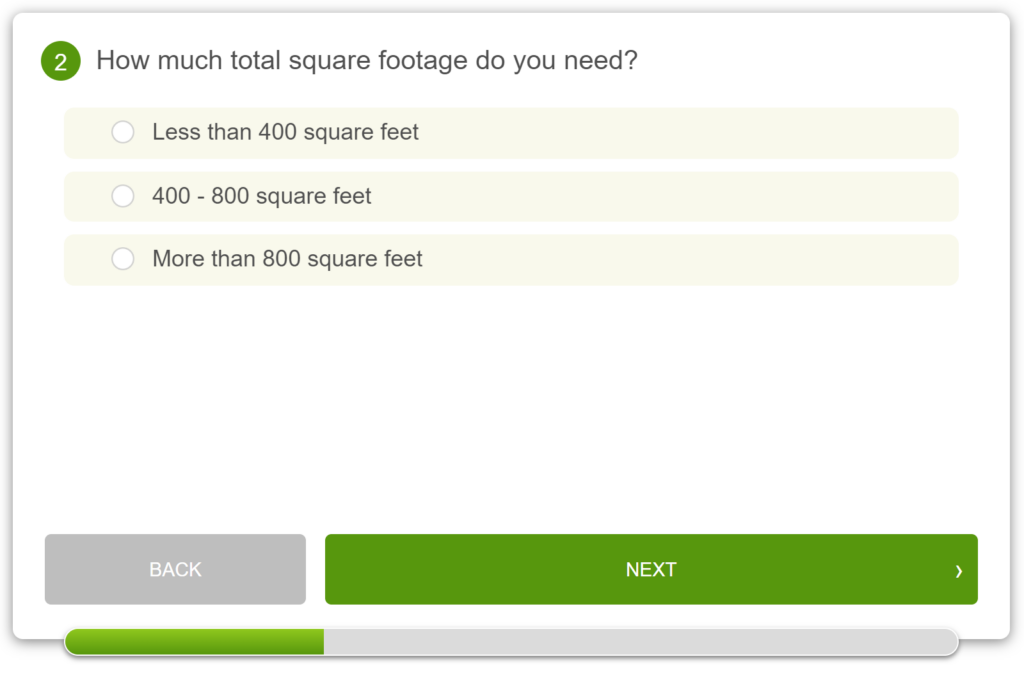Click the "Less than 400 square feet" label text
The width and height of the screenshot is (1024, 675).
pyautogui.click(x=285, y=132)
